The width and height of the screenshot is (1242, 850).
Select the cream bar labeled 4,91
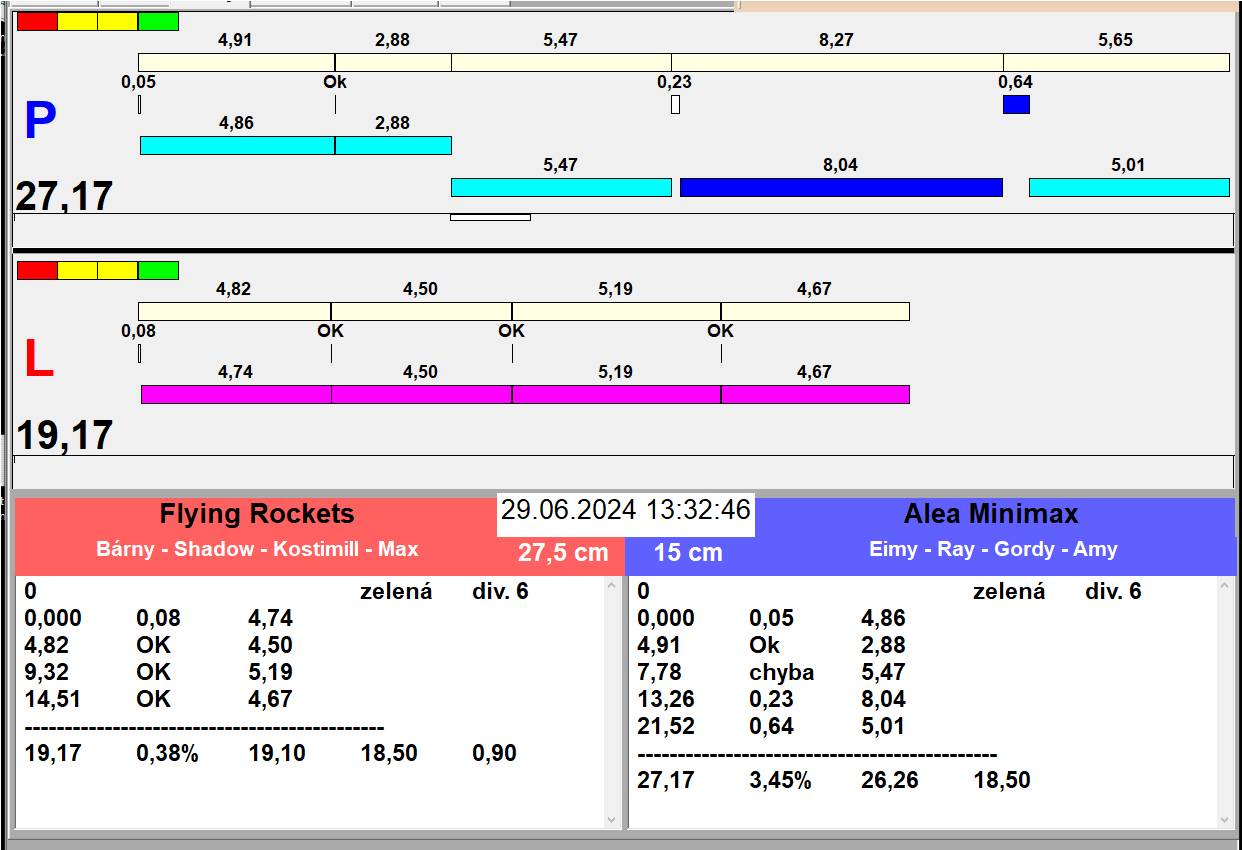[236, 62]
